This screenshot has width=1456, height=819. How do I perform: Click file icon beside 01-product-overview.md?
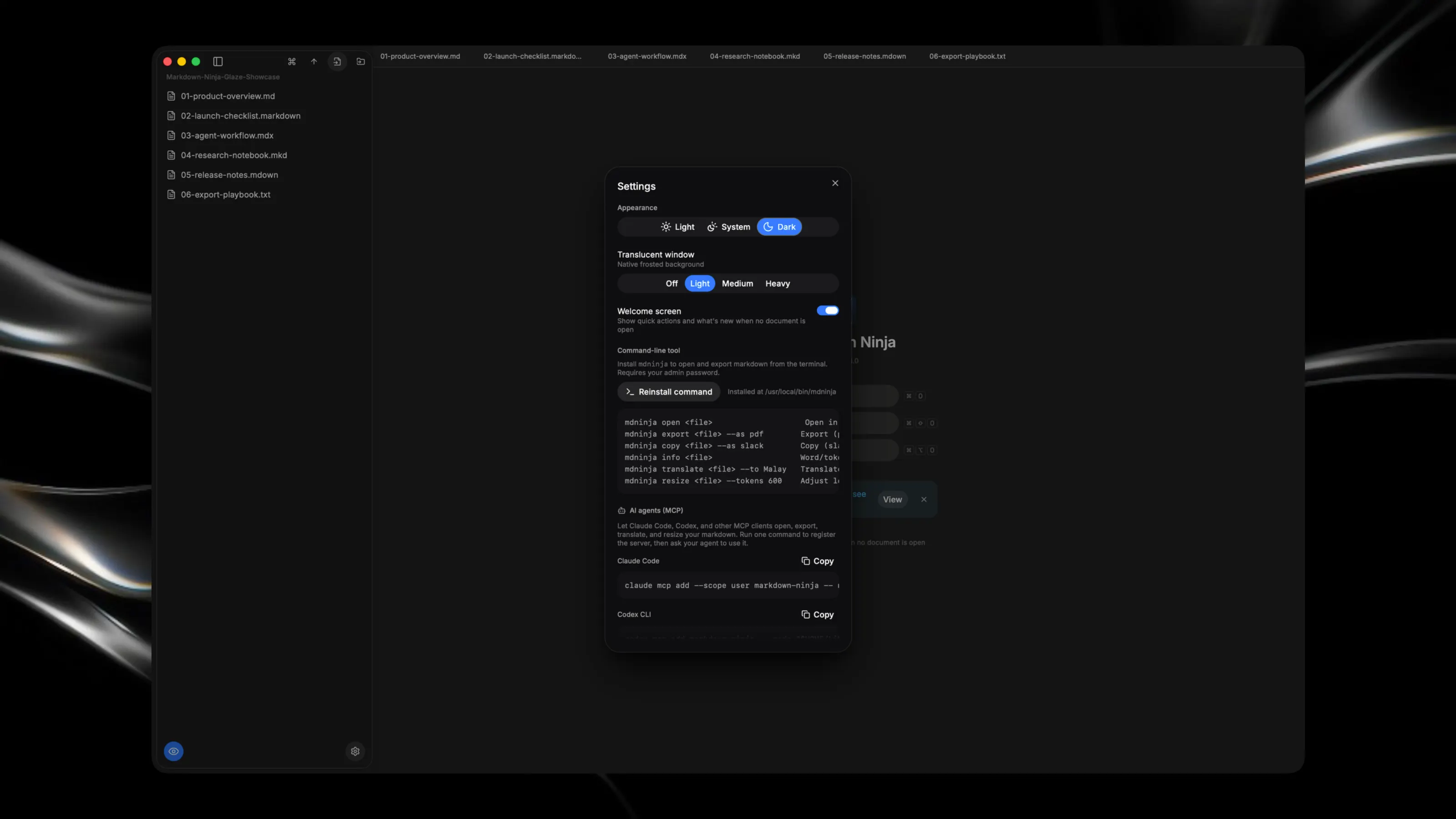coord(171,96)
